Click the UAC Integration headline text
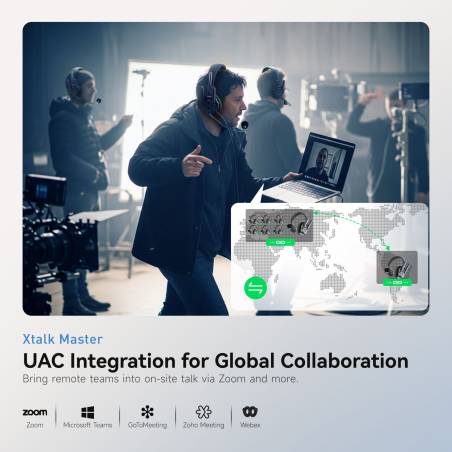This screenshot has height=452, width=452. click(215, 361)
